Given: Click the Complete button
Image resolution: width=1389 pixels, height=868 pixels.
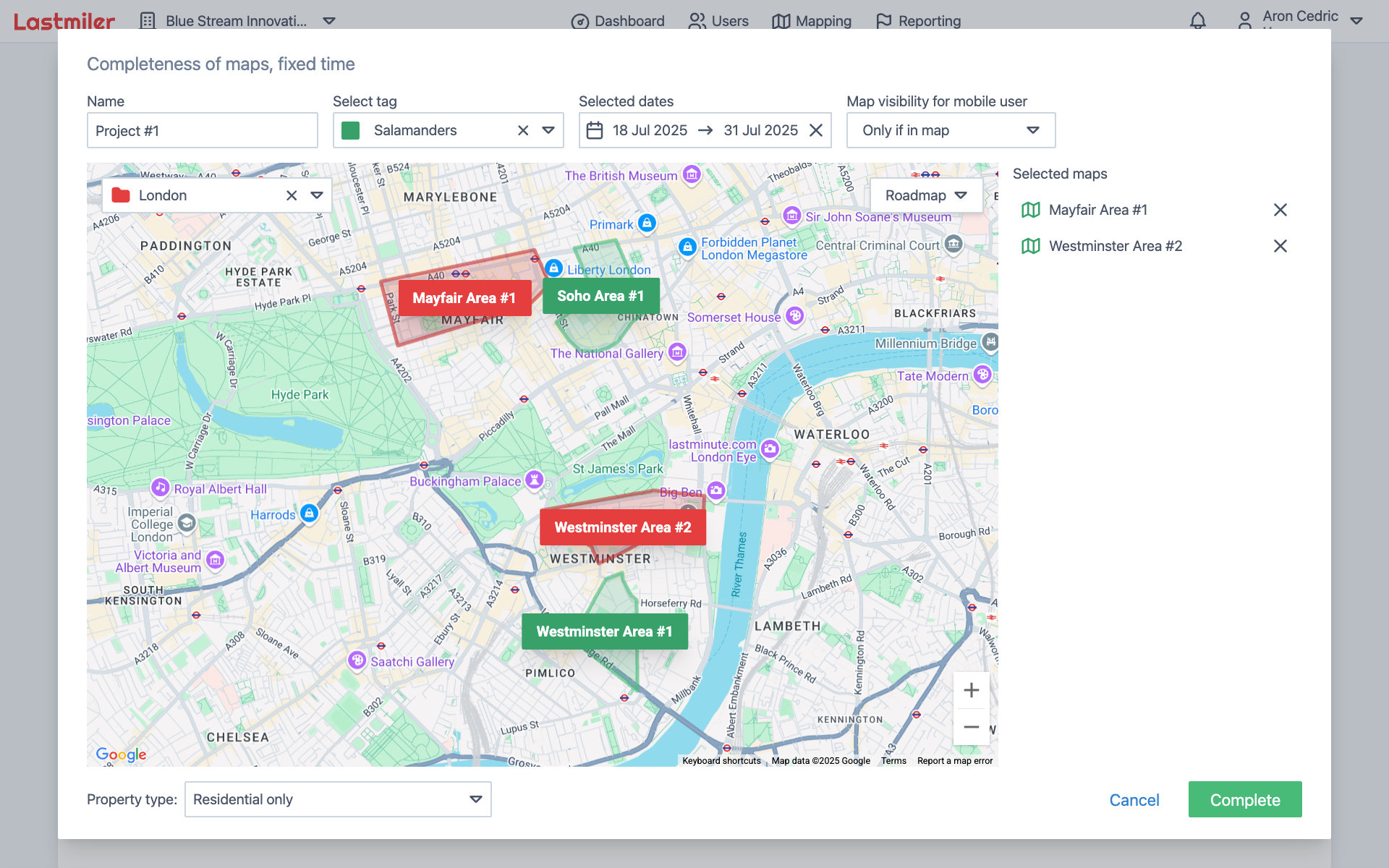Looking at the screenshot, I should coord(1245,799).
